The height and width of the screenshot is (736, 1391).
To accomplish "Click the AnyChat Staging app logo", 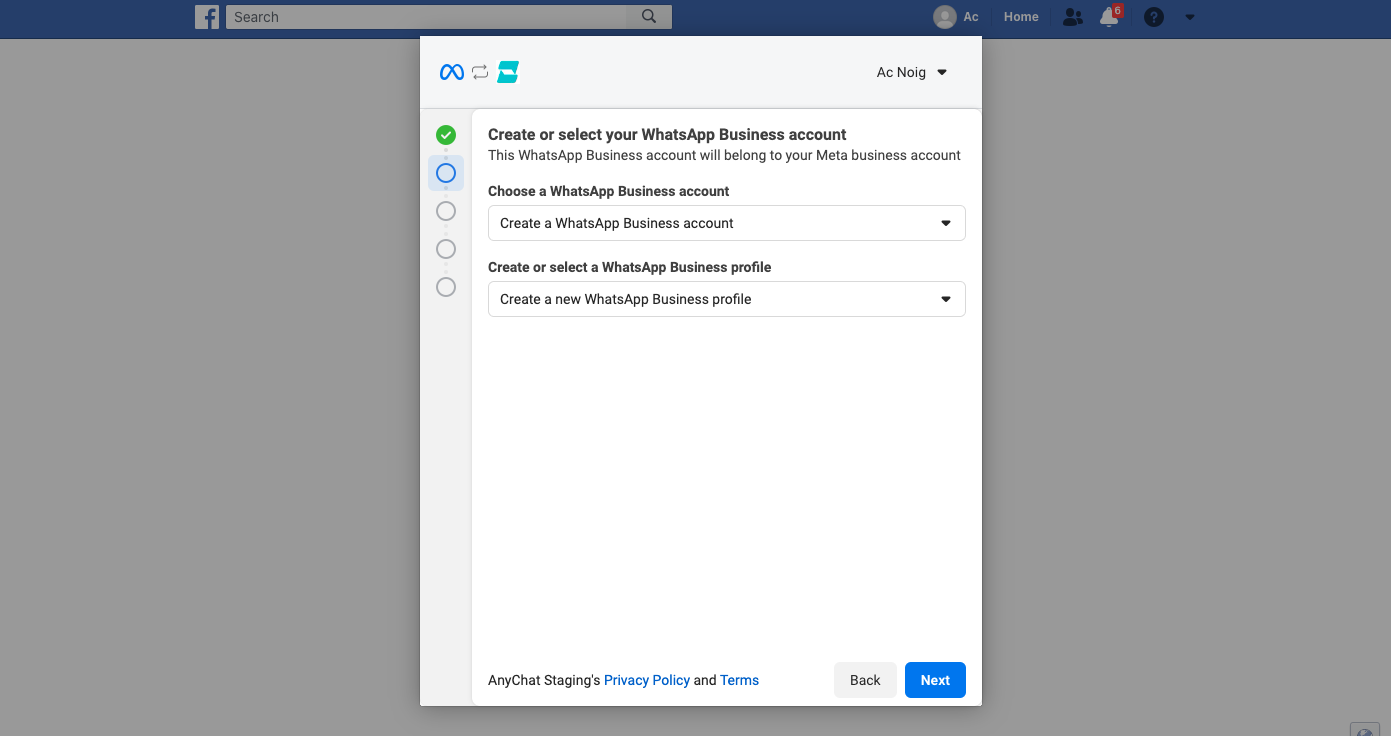I will click(508, 72).
